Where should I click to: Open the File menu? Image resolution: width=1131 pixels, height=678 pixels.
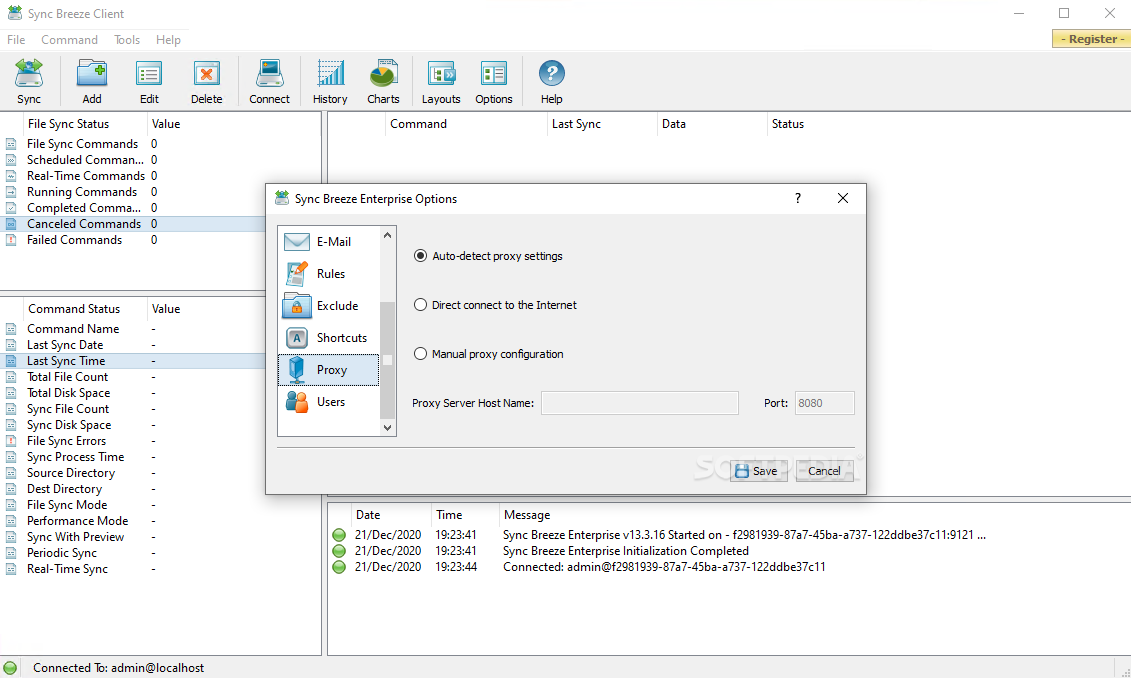pyautogui.click(x=16, y=40)
